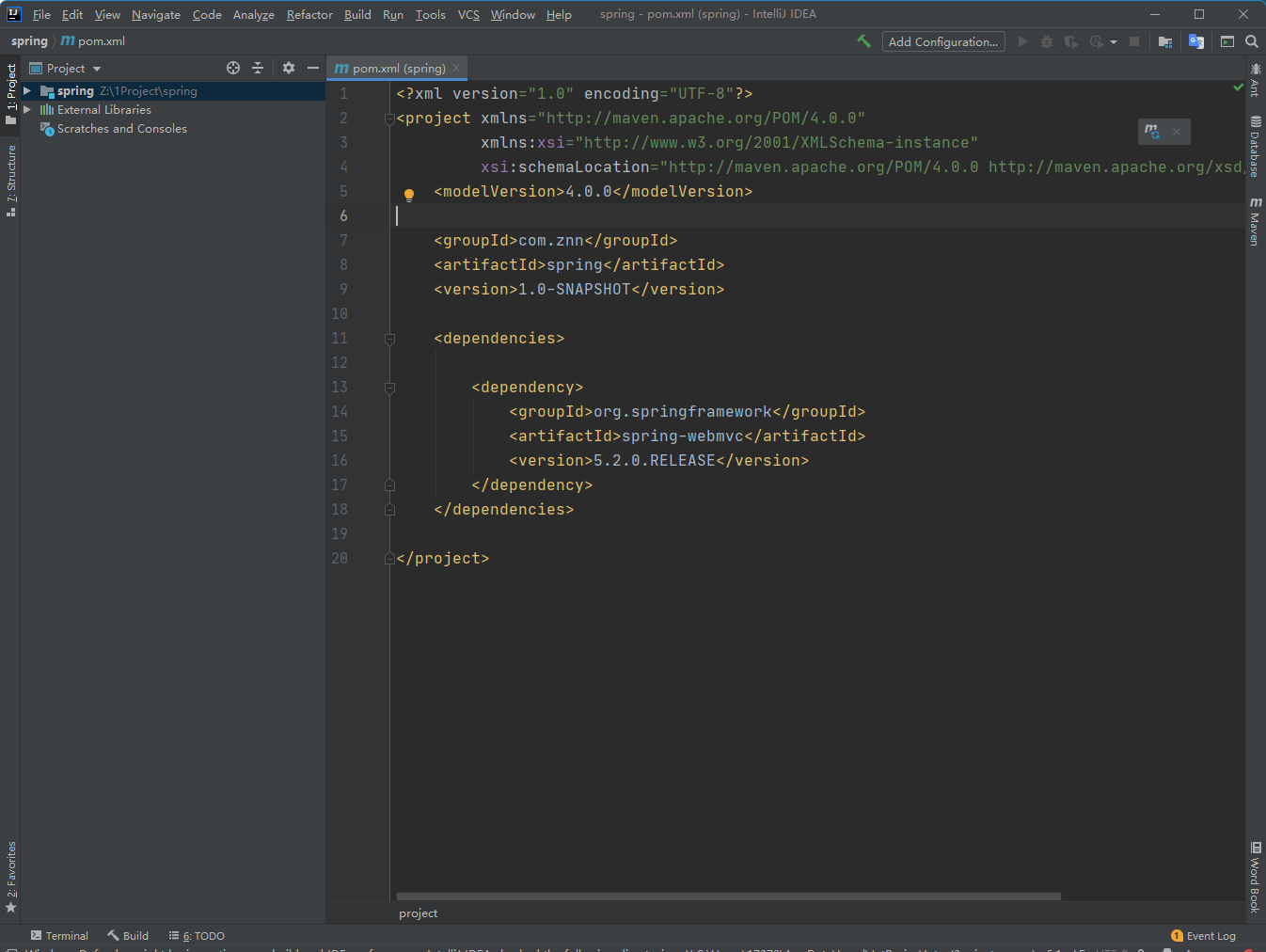1266x952 pixels.
Task: Open the Refactor menu
Action: pos(309,14)
